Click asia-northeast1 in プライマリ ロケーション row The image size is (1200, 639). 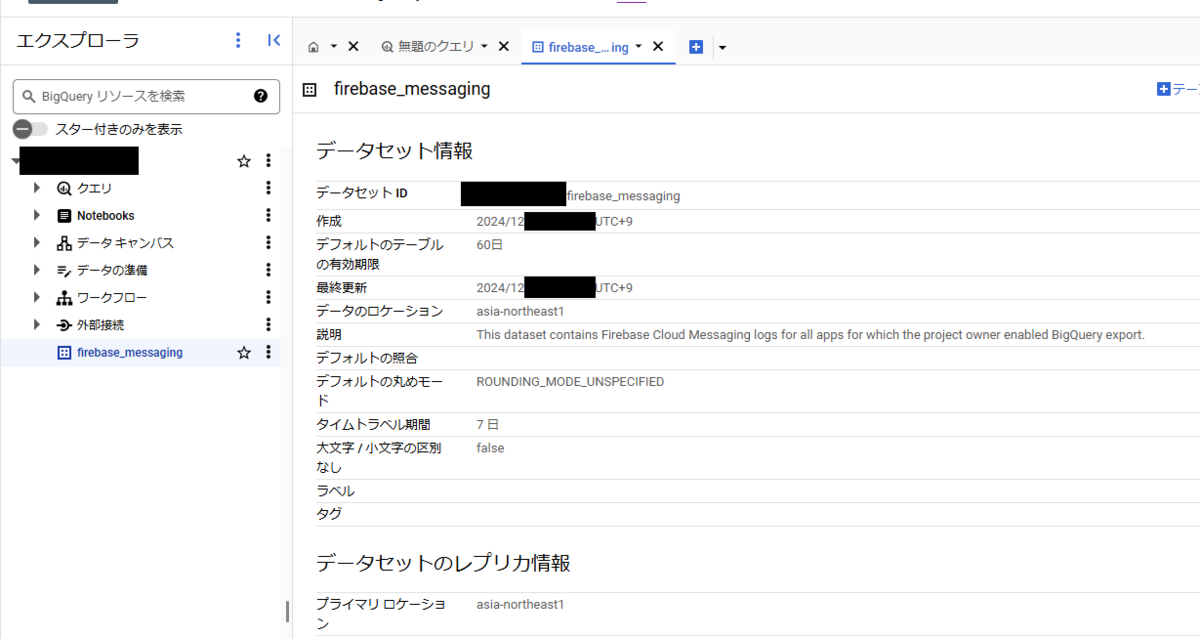point(520,604)
